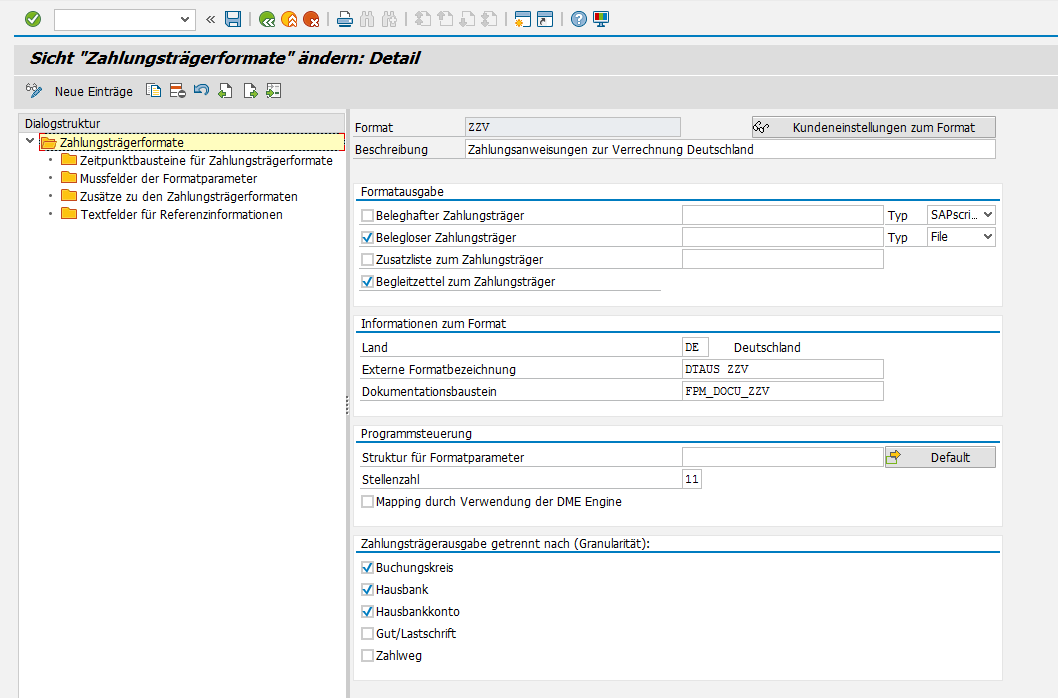Image resolution: width=1058 pixels, height=698 pixels.
Task: Click the red Cancel icon
Action: (311, 19)
